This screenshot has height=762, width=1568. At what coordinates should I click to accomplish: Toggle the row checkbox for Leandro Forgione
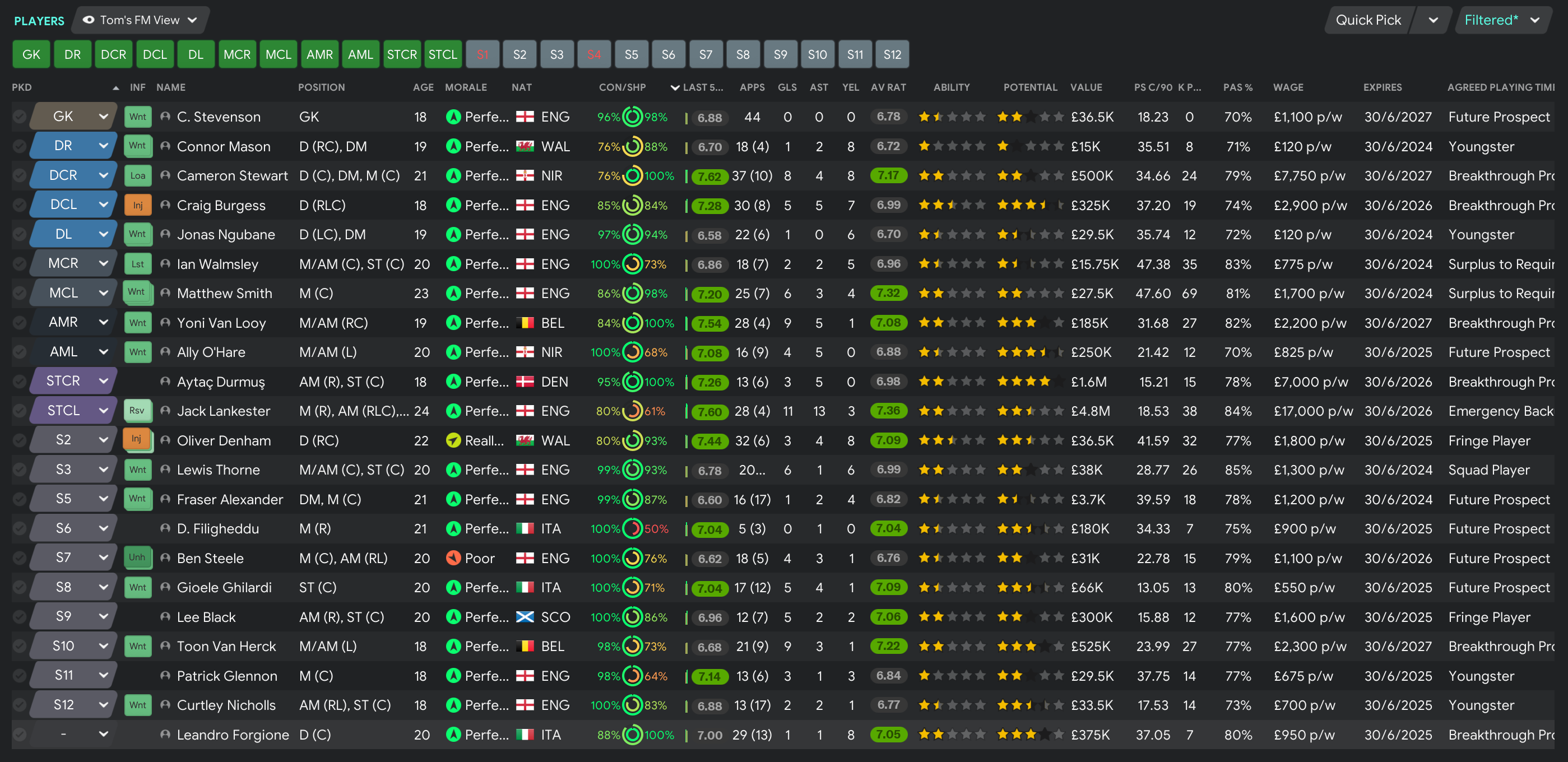pos(20,735)
